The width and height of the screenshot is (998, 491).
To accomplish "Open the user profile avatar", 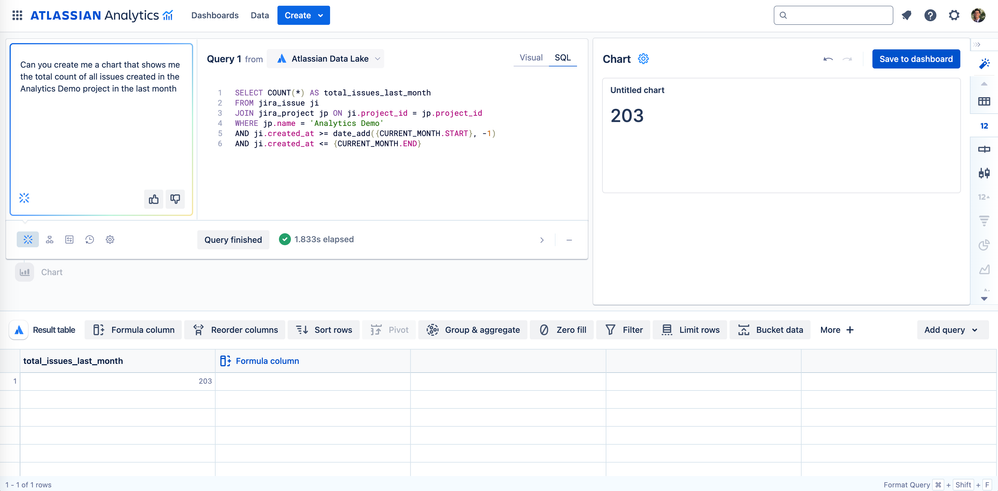I will (978, 15).
